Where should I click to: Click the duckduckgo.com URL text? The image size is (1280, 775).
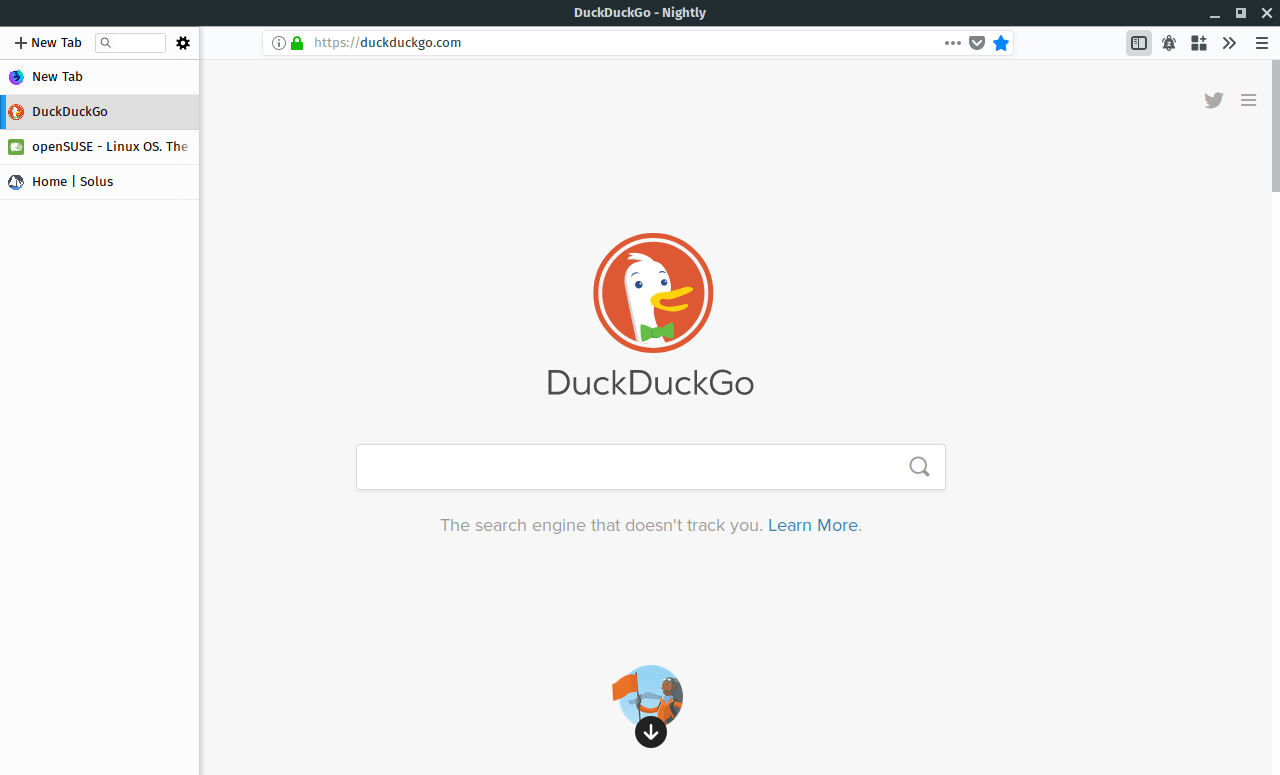(387, 43)
